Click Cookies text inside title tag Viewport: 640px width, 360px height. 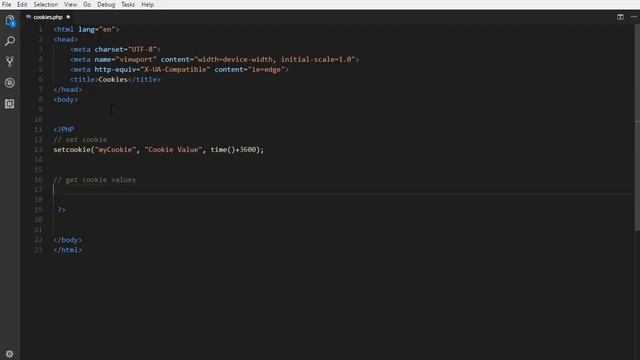pyautogui.click(x=113, y=80)
